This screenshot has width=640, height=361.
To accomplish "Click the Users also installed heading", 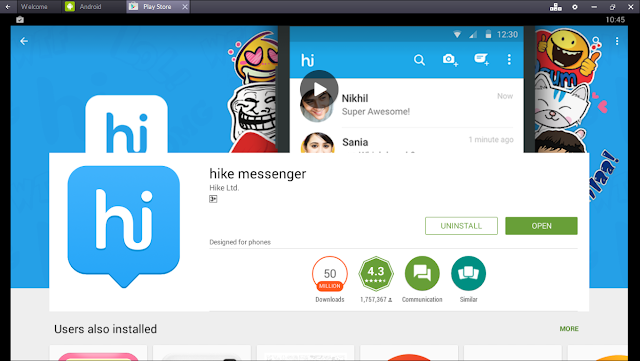I will pyautogui.click(x=105, y=329).
